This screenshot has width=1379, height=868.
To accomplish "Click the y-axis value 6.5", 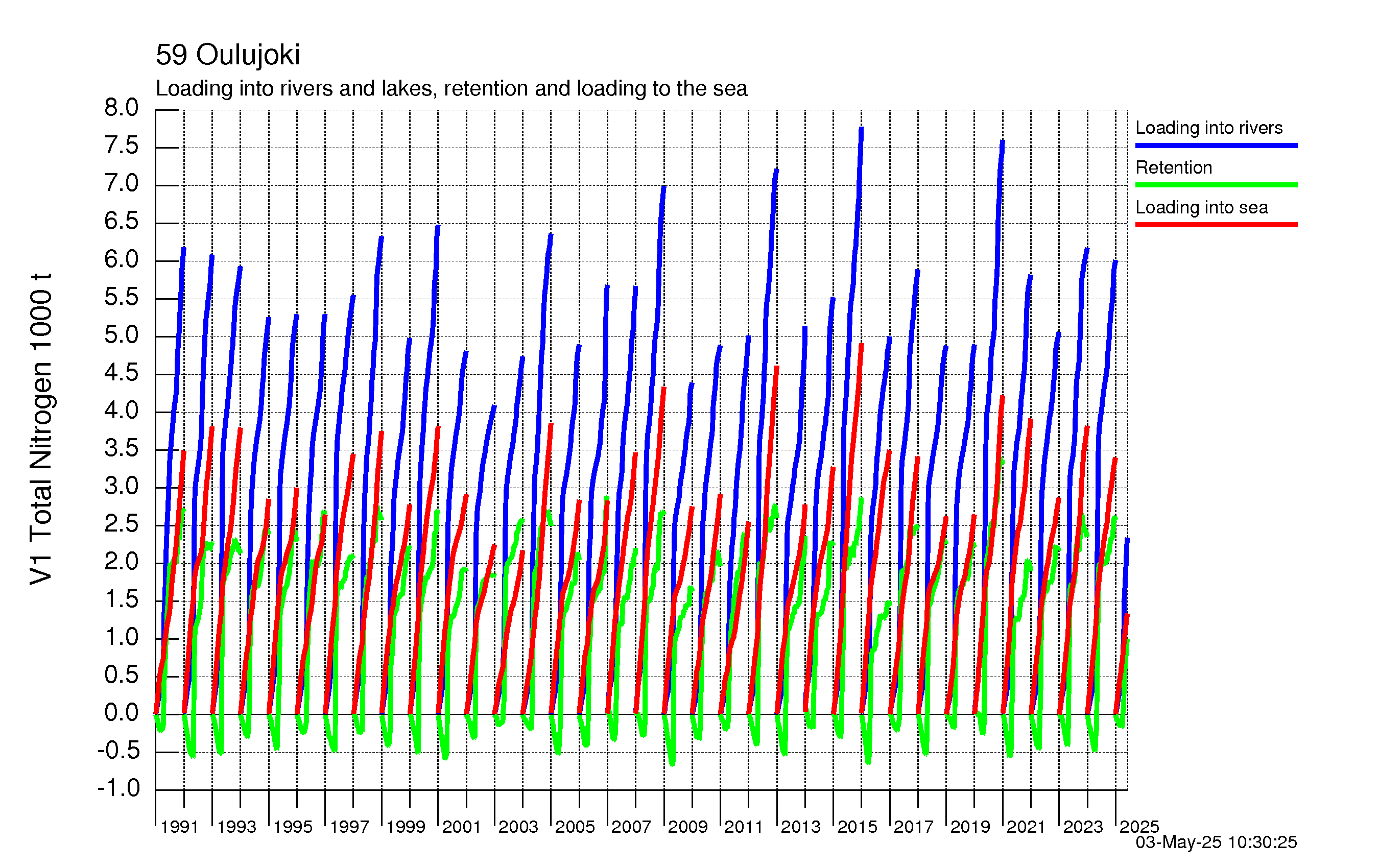I will pyautogui.click(x=122, y=221).
